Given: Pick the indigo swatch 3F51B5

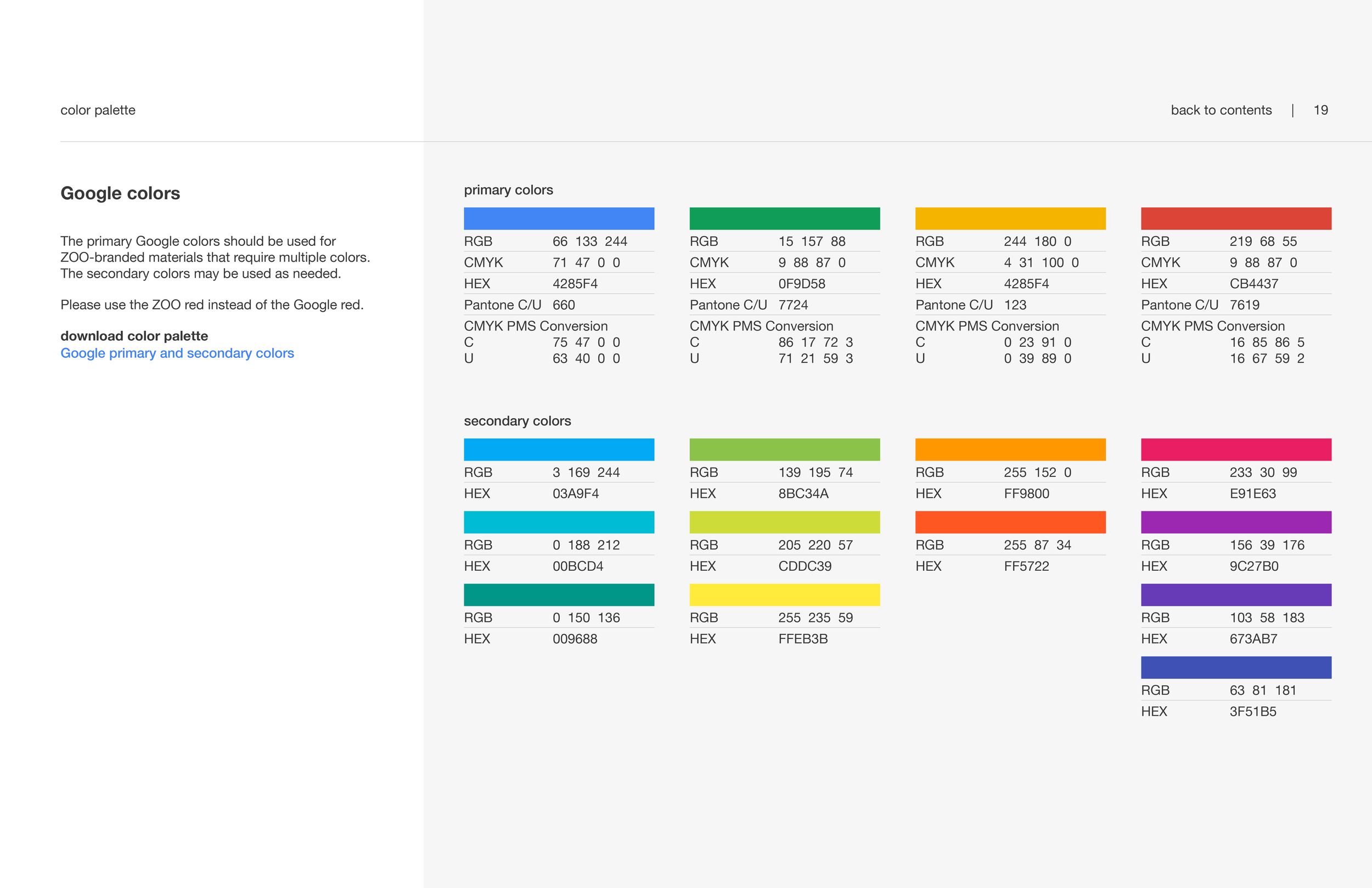Looking at the screenshot, I should [x=1235, y=667].
